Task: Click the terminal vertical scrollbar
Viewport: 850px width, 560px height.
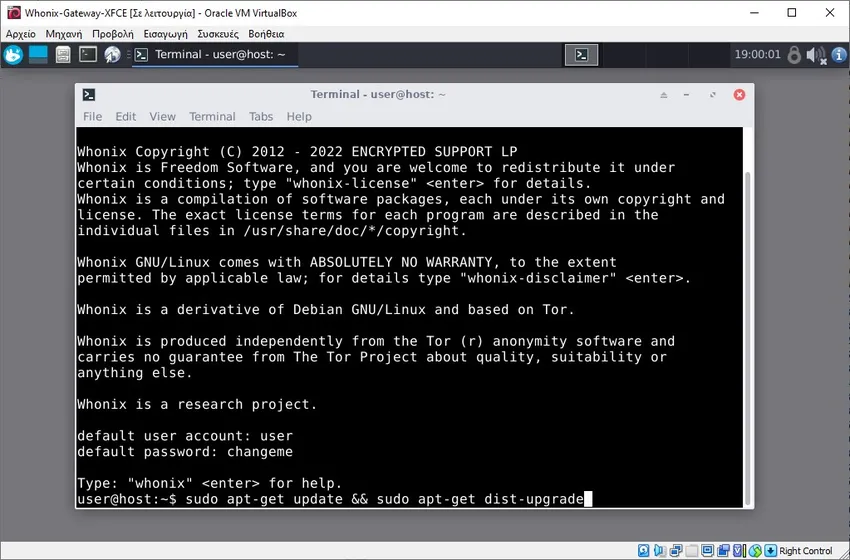Action: tap(748, 338)
